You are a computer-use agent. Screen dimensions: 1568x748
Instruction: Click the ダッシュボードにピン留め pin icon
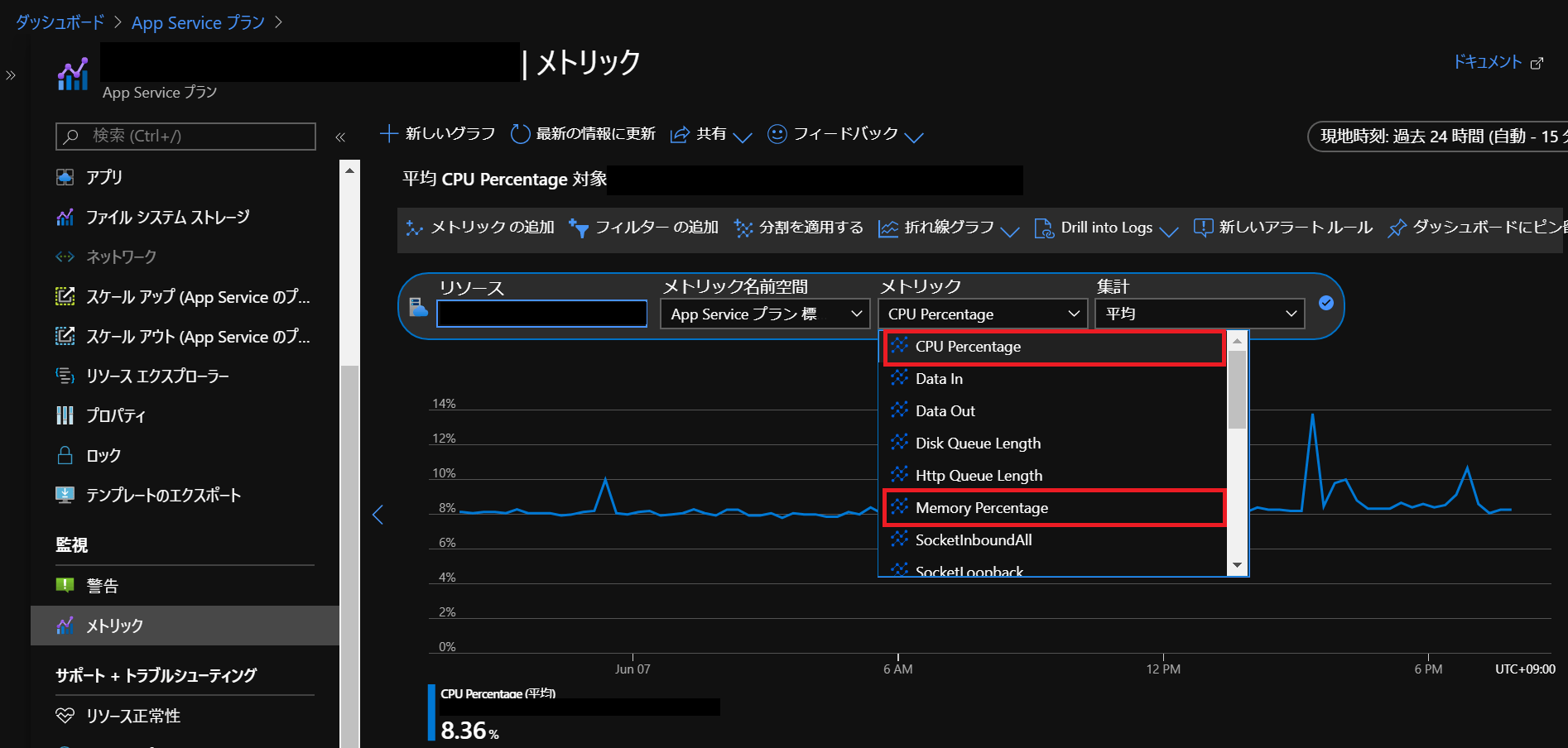tap(1397, 228)
